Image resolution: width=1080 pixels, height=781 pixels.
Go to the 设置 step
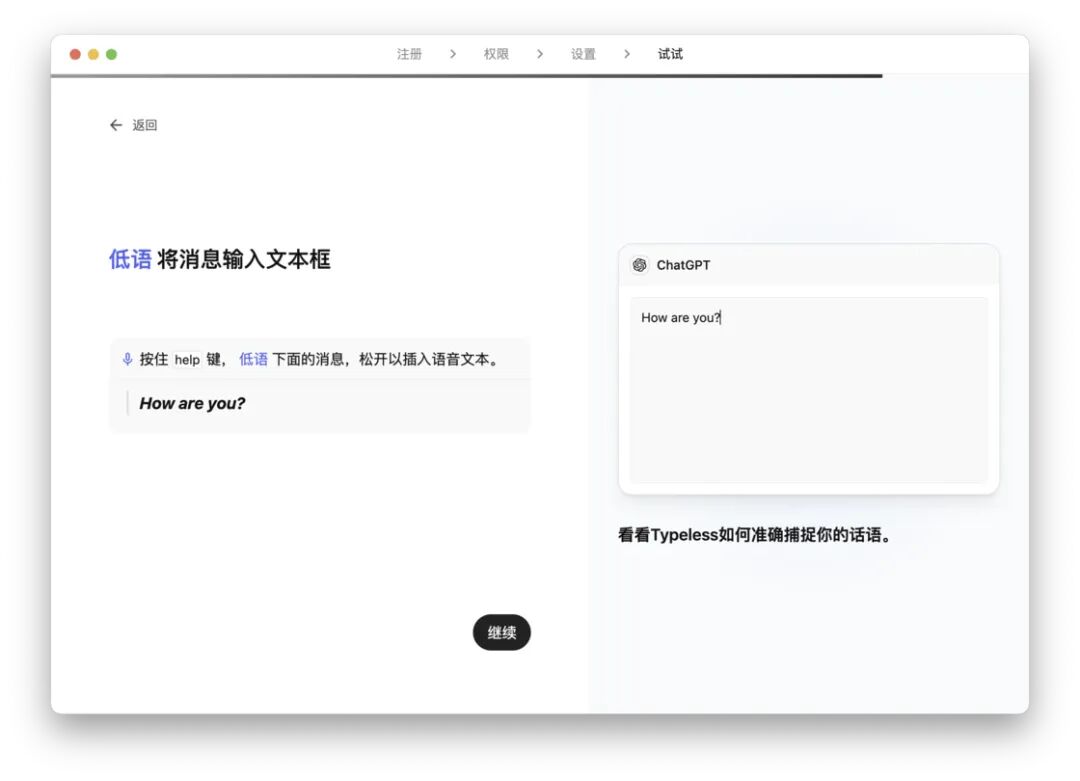(x=583, y=54)
